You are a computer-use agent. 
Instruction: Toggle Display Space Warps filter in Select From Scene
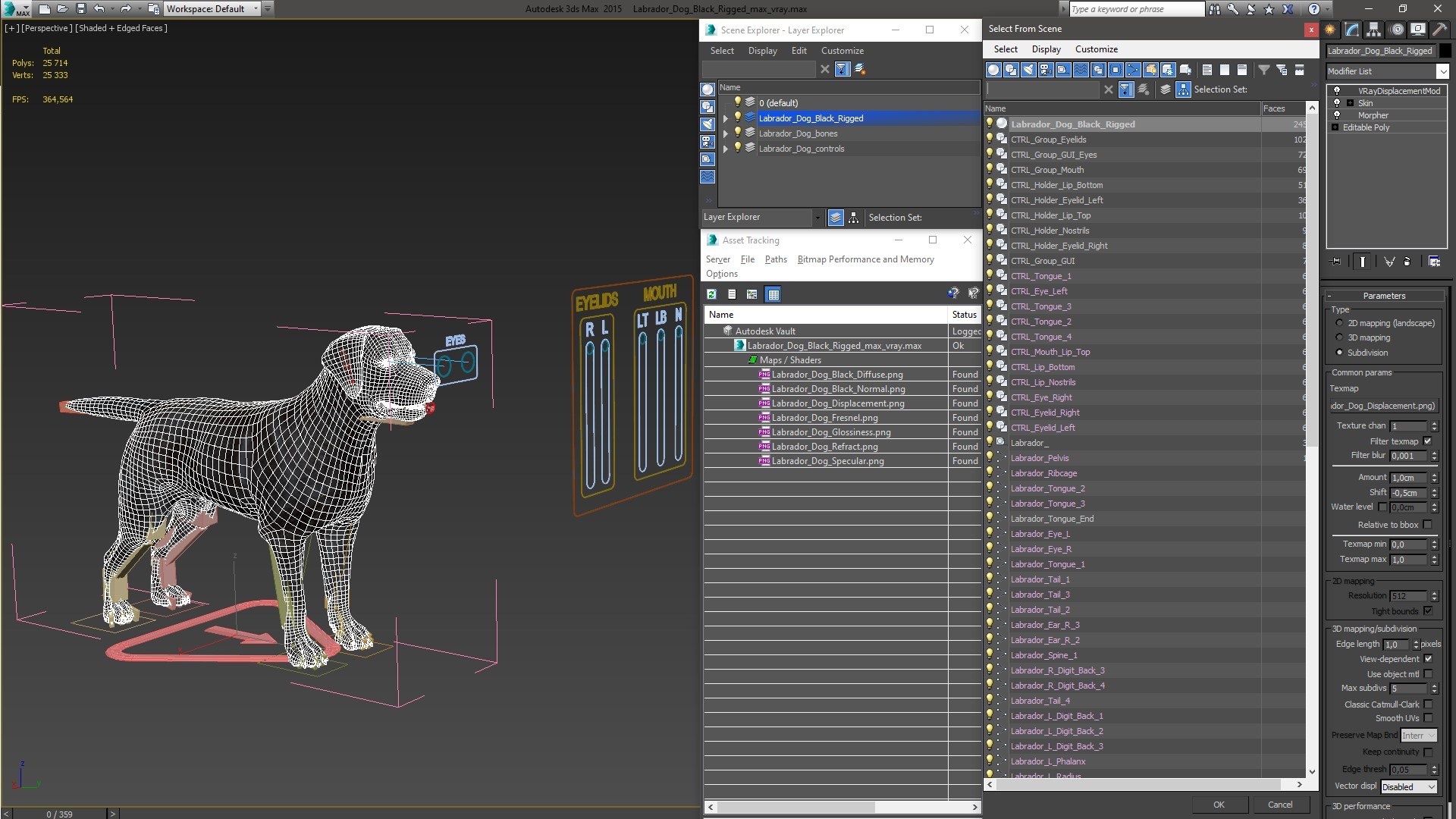pyautogui.click(x=1081, y=70)
